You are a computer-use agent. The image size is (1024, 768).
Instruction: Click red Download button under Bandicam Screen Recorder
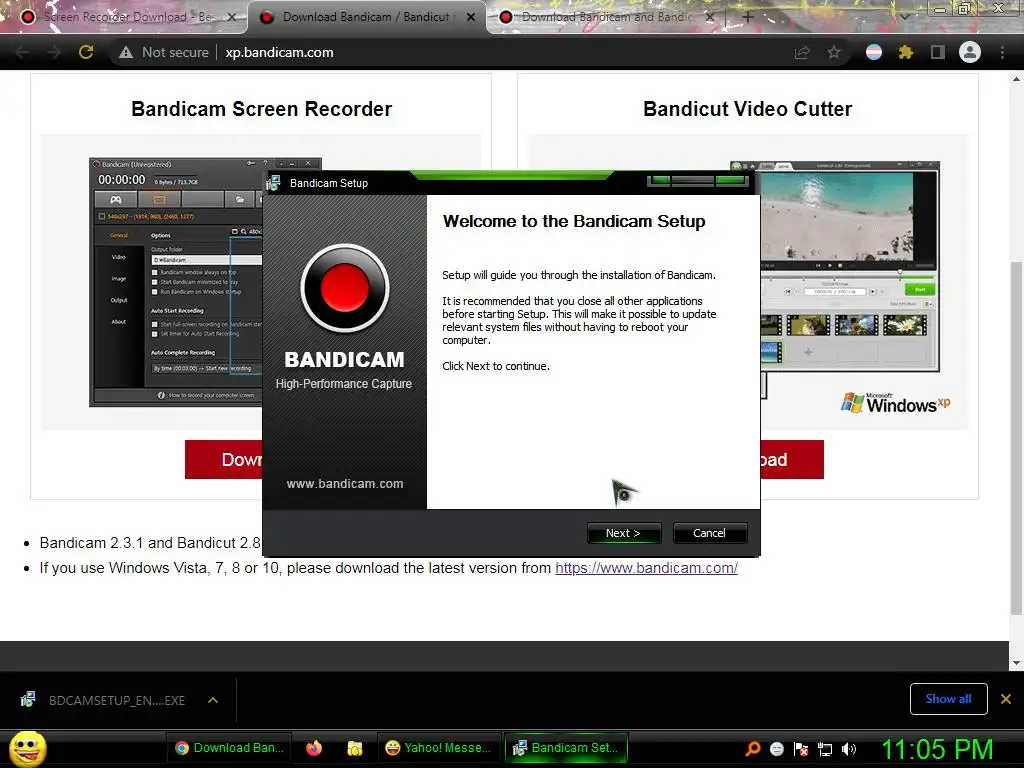pos(224,460)
